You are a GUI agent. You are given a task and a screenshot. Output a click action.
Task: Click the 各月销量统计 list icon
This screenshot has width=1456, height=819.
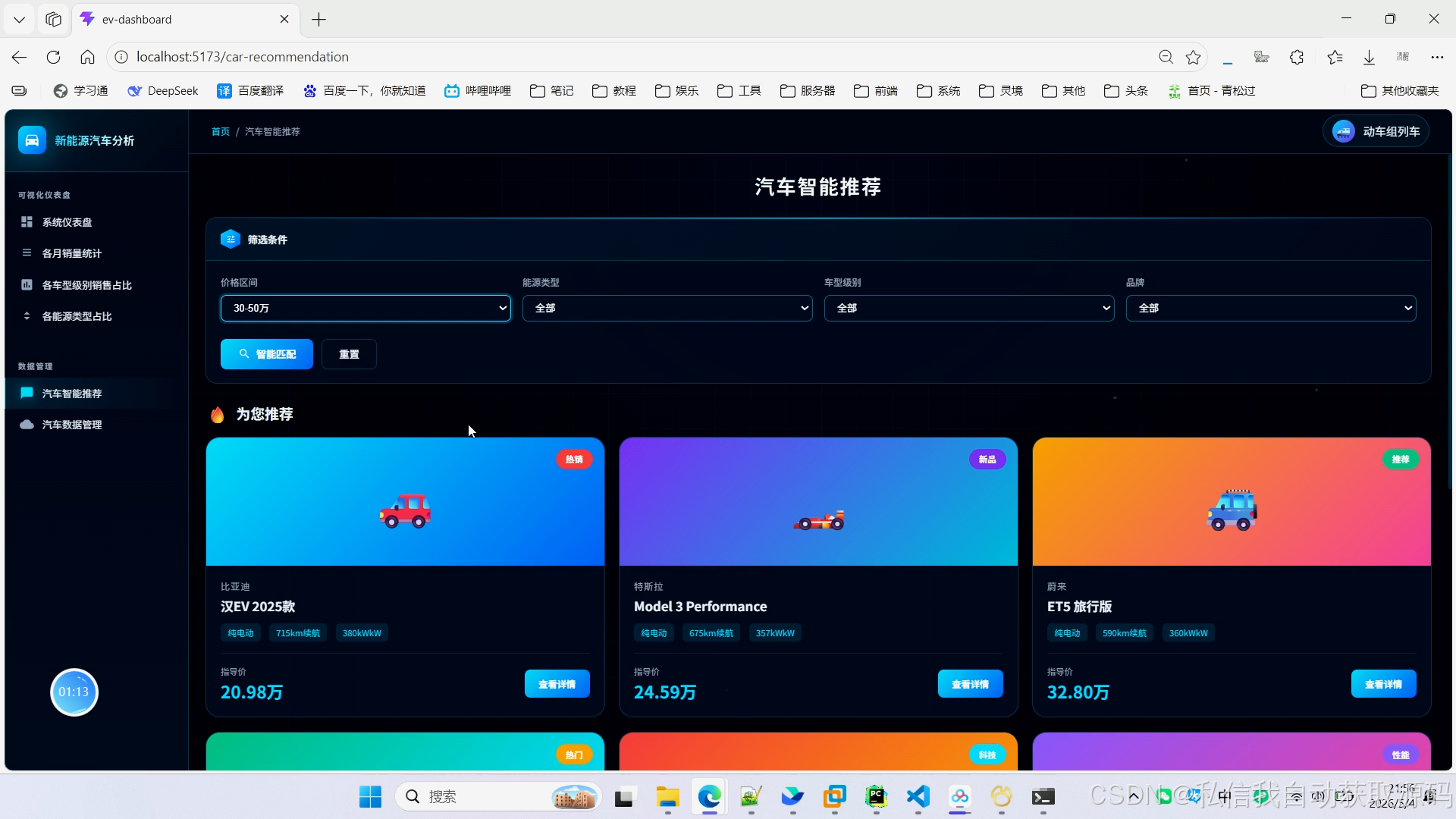click(27, 253)
